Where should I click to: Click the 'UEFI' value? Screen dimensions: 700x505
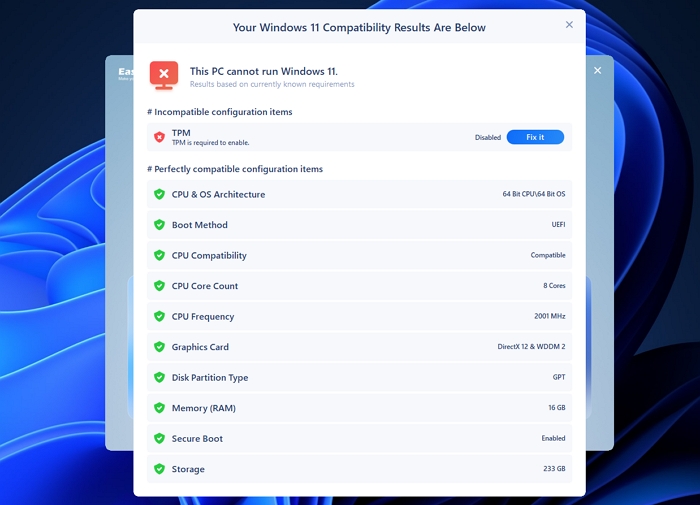point(558,224)
